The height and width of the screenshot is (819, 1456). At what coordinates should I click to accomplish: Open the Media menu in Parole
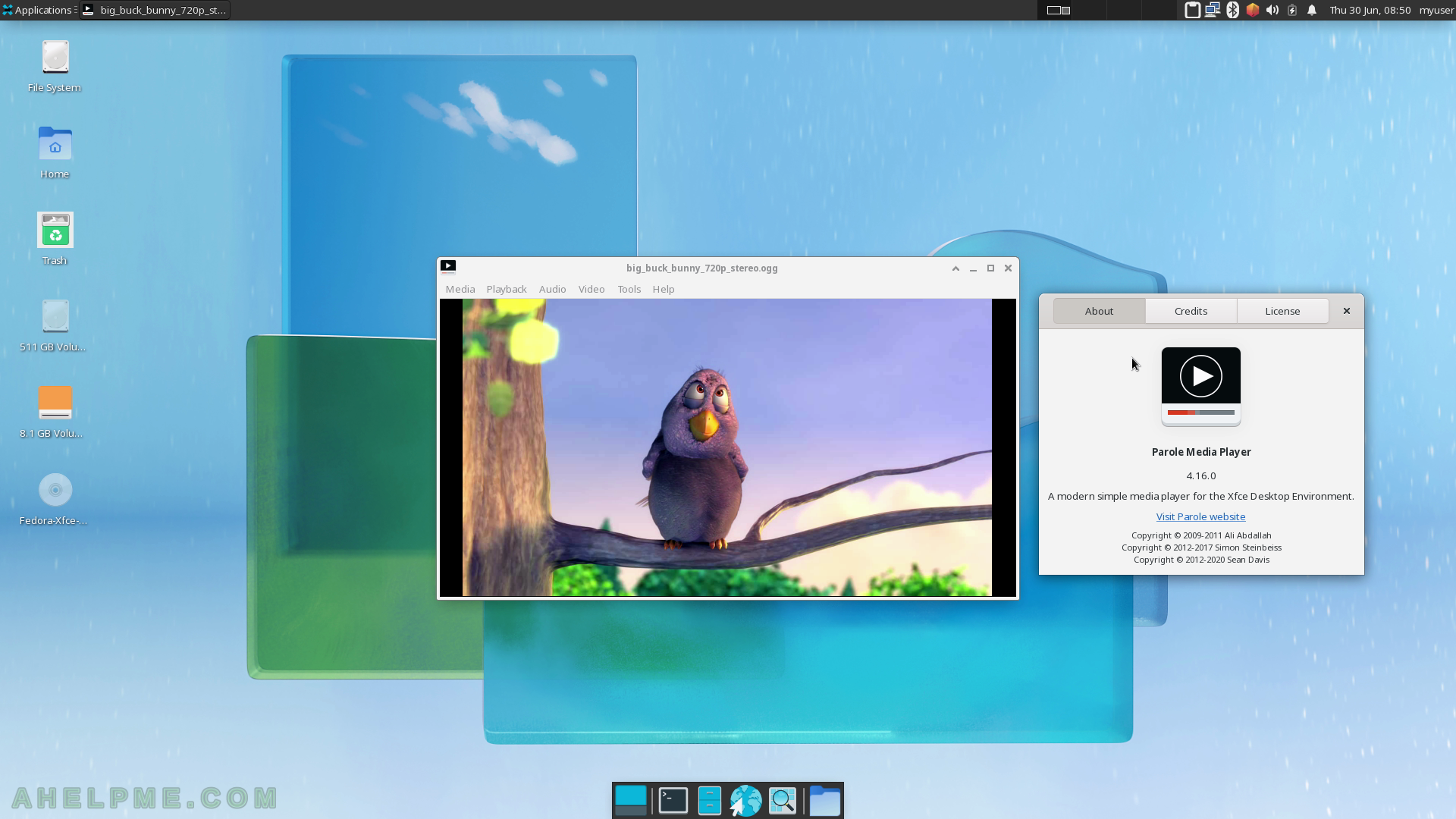click(460, 289)
